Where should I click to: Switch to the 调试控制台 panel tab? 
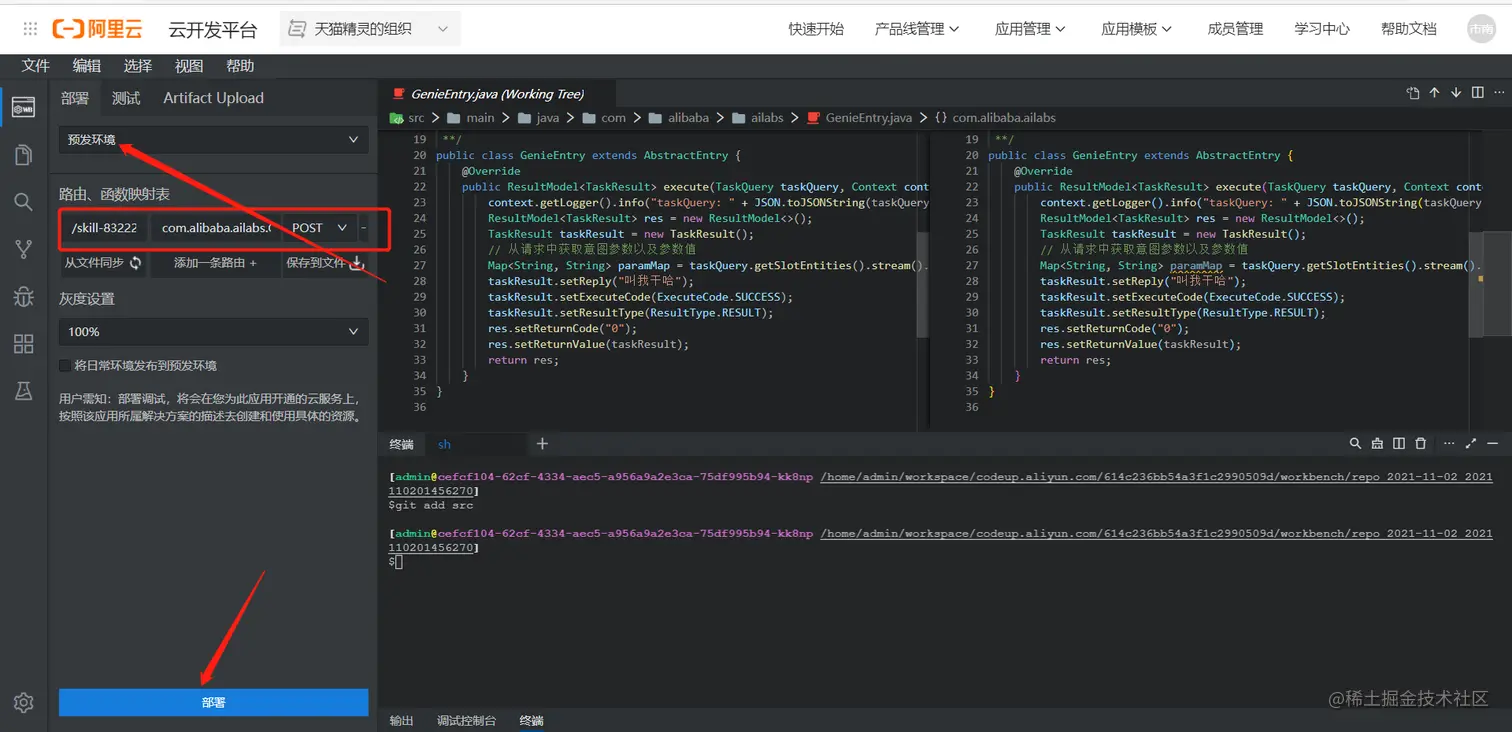point(466,720)
